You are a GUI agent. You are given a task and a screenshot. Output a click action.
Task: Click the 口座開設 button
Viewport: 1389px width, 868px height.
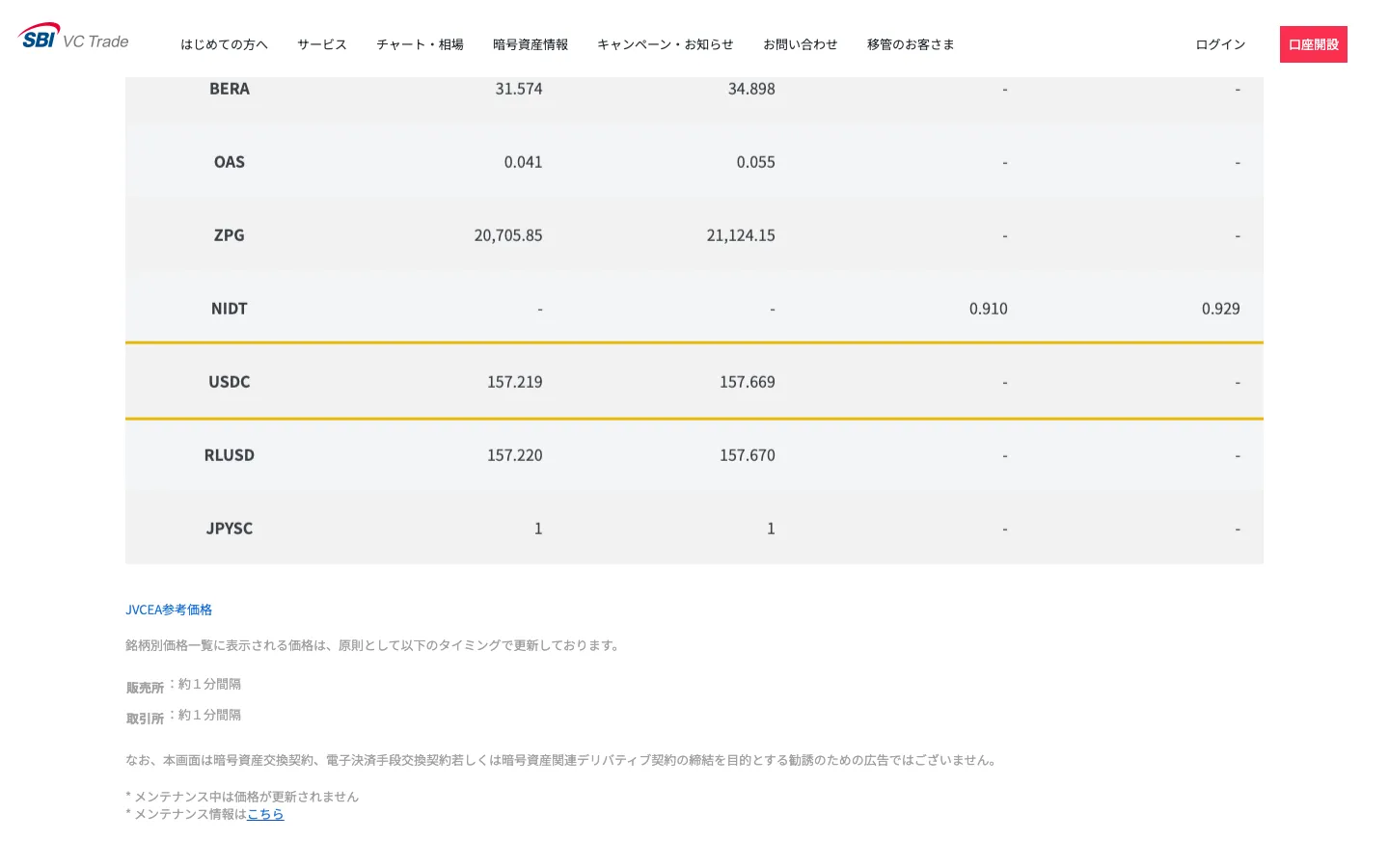(x=1314, y=44)
